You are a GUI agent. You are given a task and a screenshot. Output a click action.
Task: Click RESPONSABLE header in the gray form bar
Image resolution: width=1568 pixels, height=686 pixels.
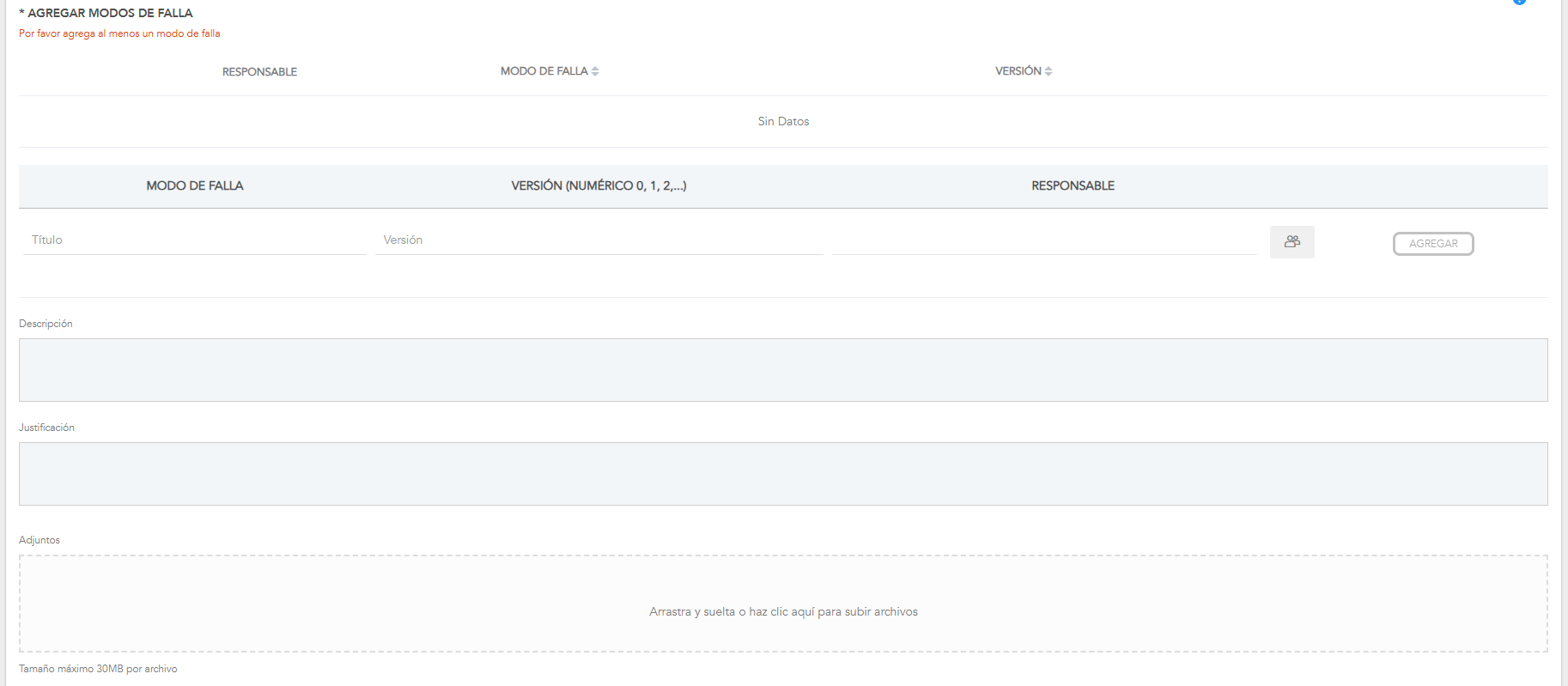click(x=1073, y=185)
